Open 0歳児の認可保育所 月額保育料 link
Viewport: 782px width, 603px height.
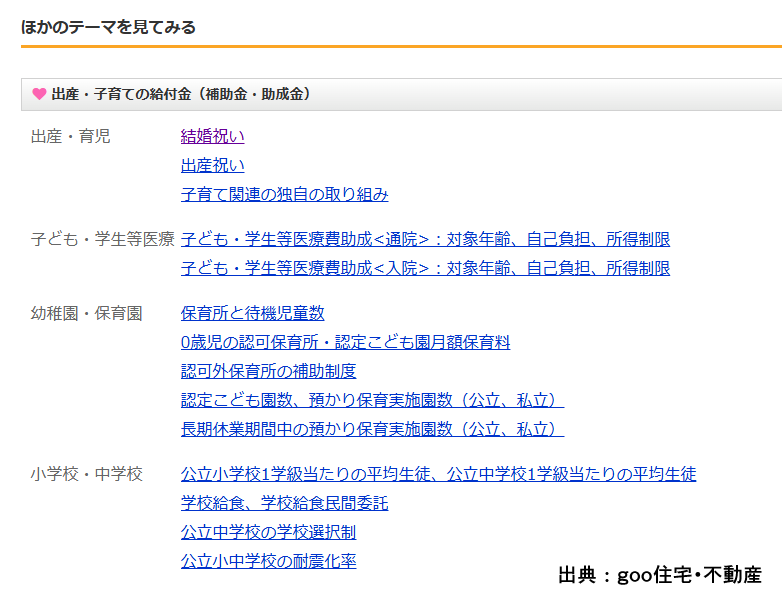pyautogui.click(x=345, y=342)
